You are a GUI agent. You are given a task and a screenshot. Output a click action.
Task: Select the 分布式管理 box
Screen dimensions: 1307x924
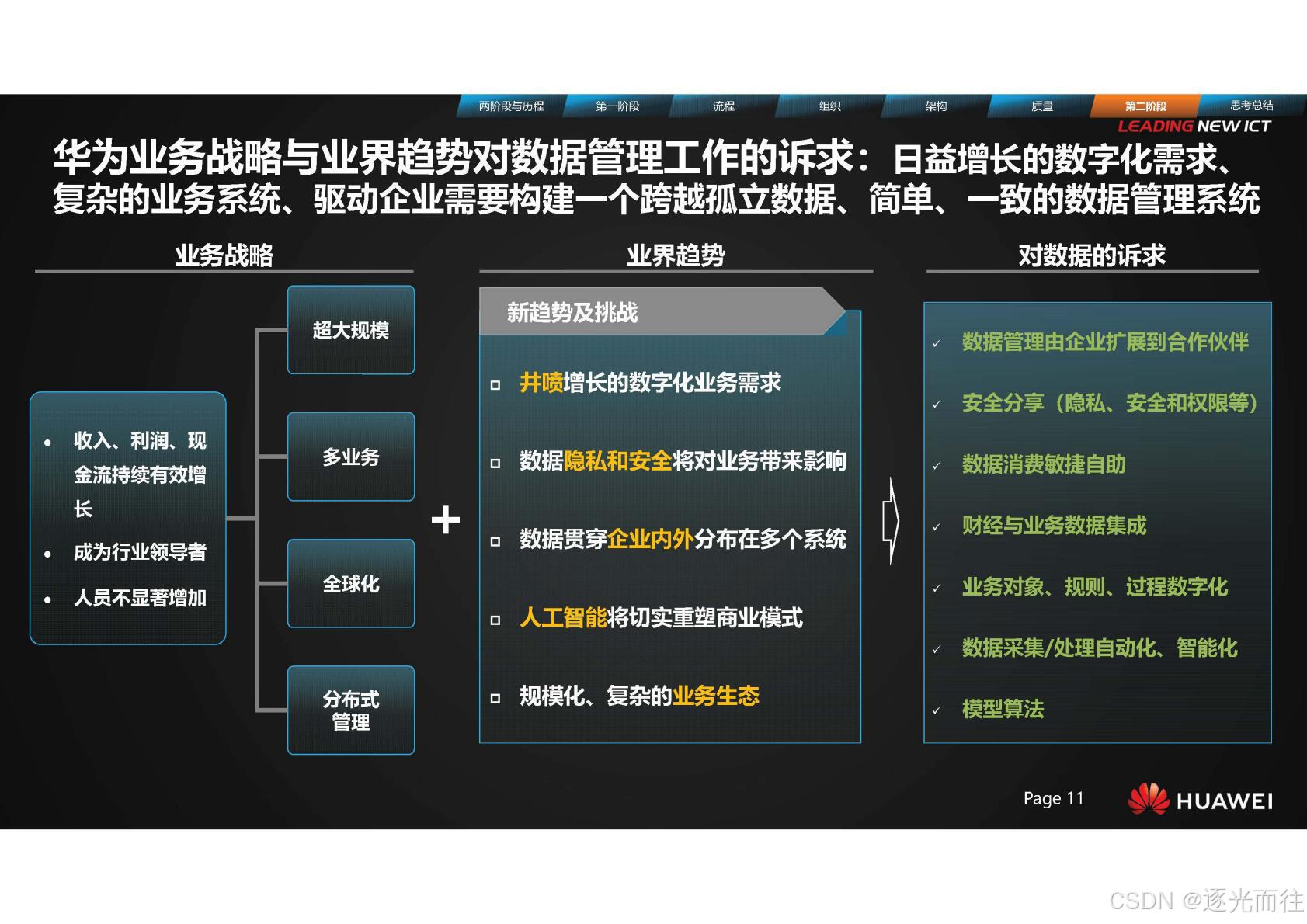coord(351,710)
